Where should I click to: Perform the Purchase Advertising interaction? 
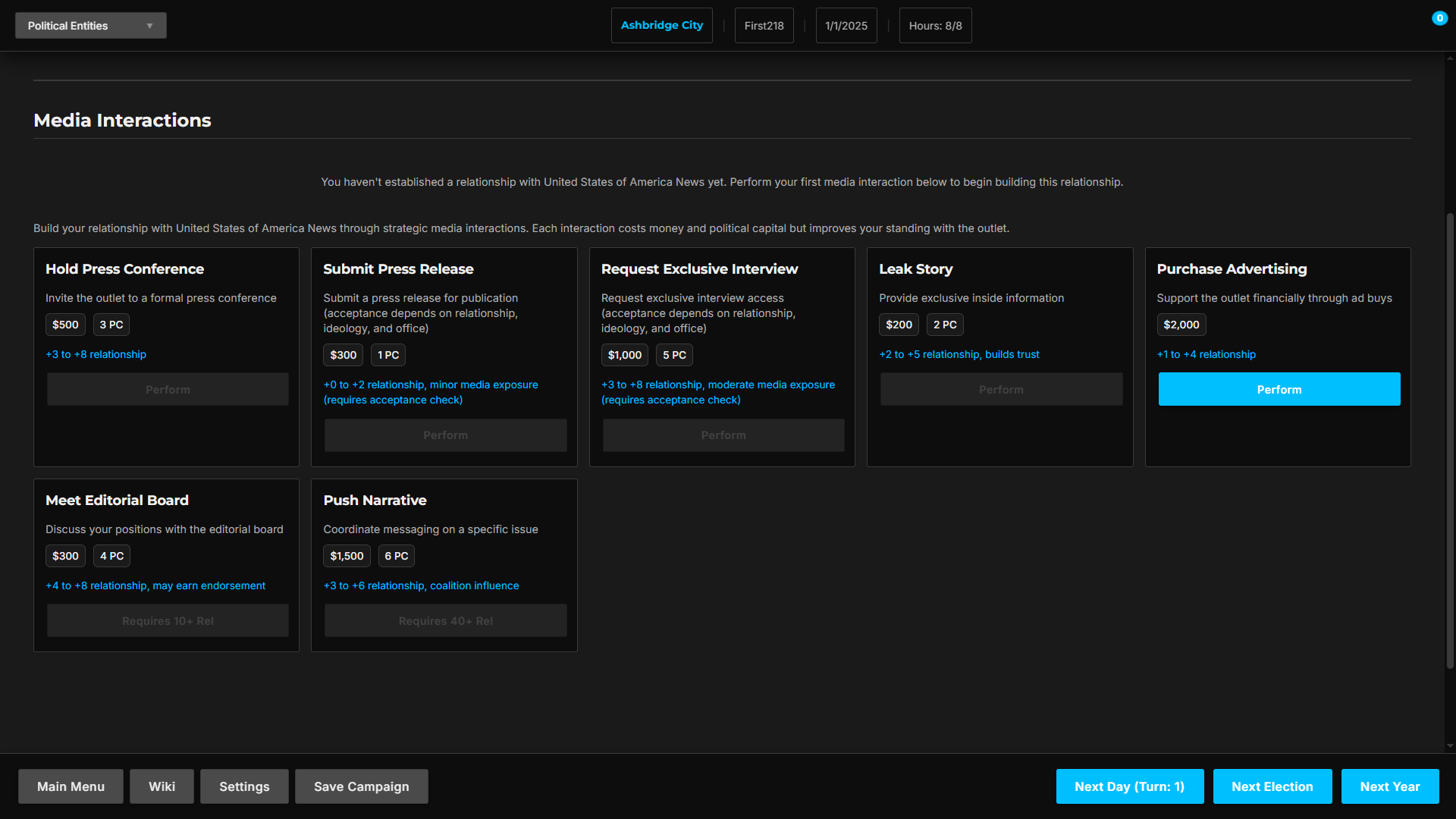pos(1279,389)
